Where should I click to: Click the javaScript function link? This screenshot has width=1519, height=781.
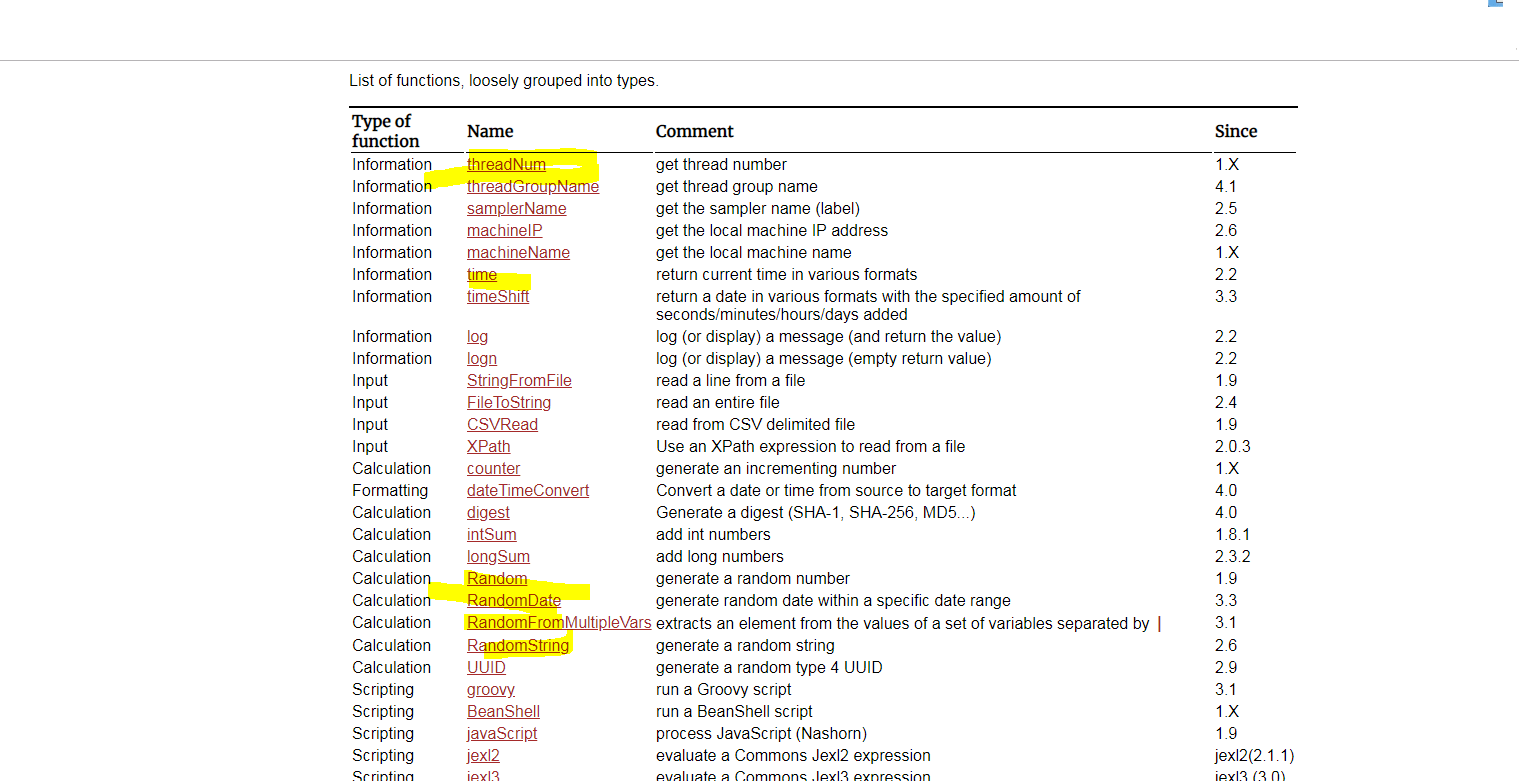pyautogui.click(x=502, y=733)
